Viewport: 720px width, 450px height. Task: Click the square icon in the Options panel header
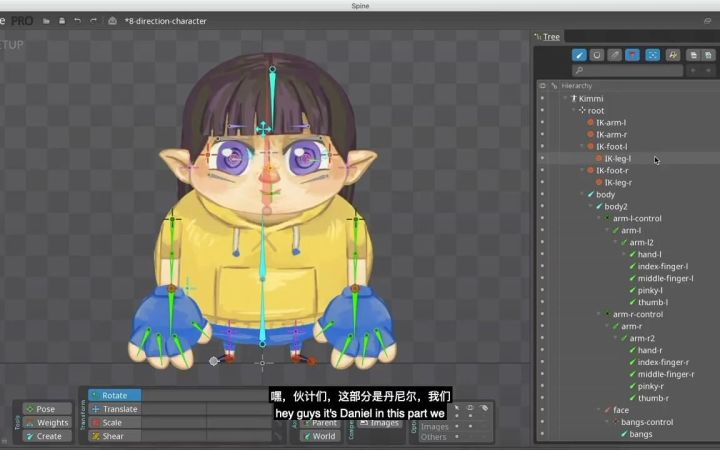click(470, 408)
